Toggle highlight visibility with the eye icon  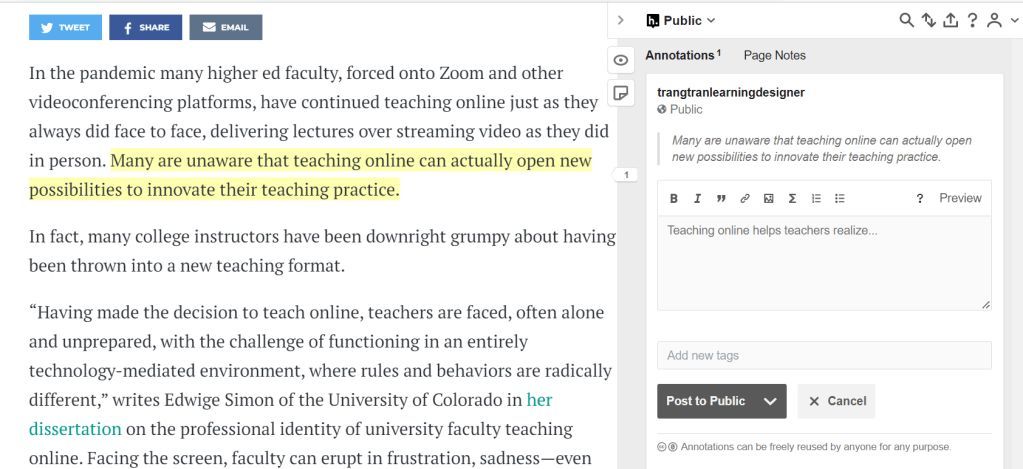tap(621, 60)
